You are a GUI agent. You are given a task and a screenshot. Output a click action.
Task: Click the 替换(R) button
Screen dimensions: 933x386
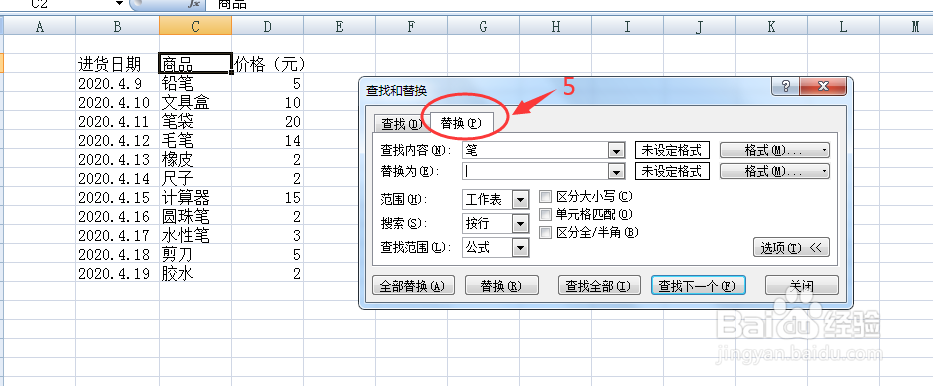pyautogui.click(x=501, y=285)
